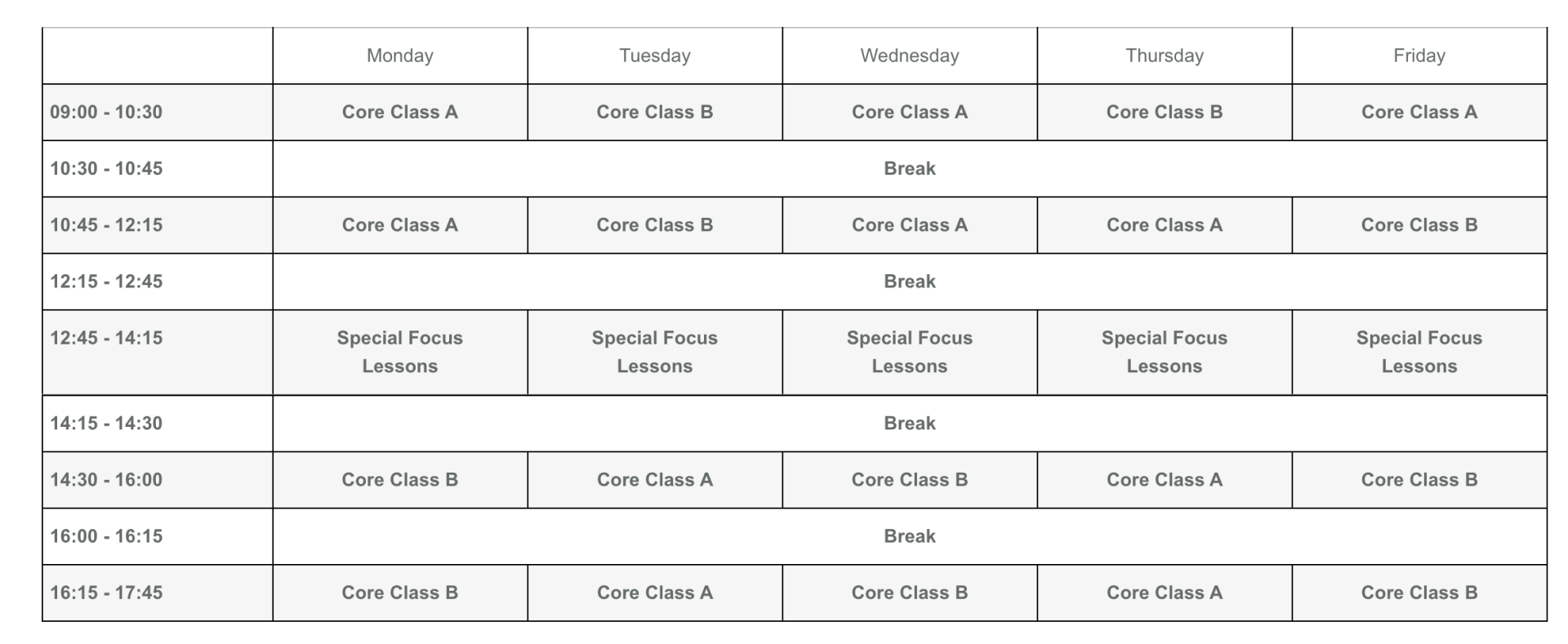Screen dimensions: 1568x644
Task: Click Tuesday's 14:30 Core Class A cell
Action: tap(655, 479)
